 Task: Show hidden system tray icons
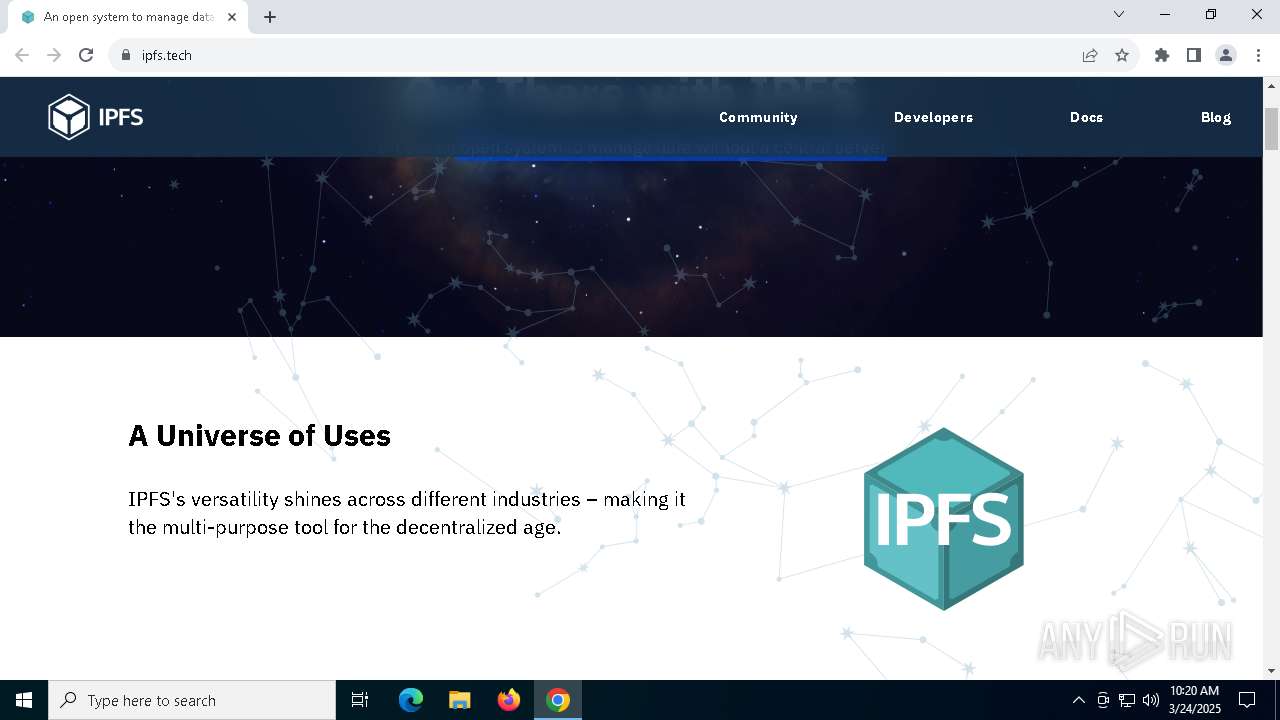tap(1078, 700)
